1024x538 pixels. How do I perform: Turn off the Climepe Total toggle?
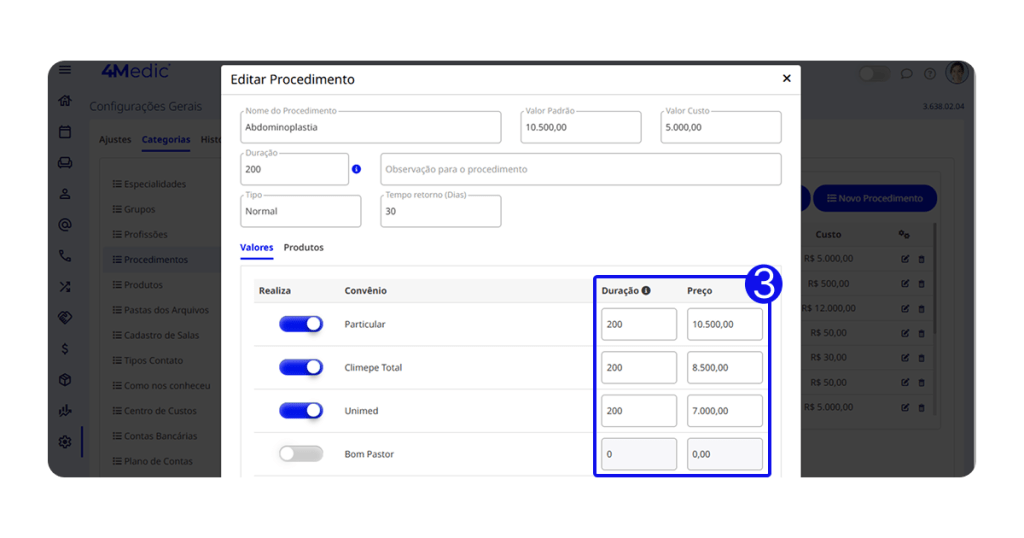[301, 367]
